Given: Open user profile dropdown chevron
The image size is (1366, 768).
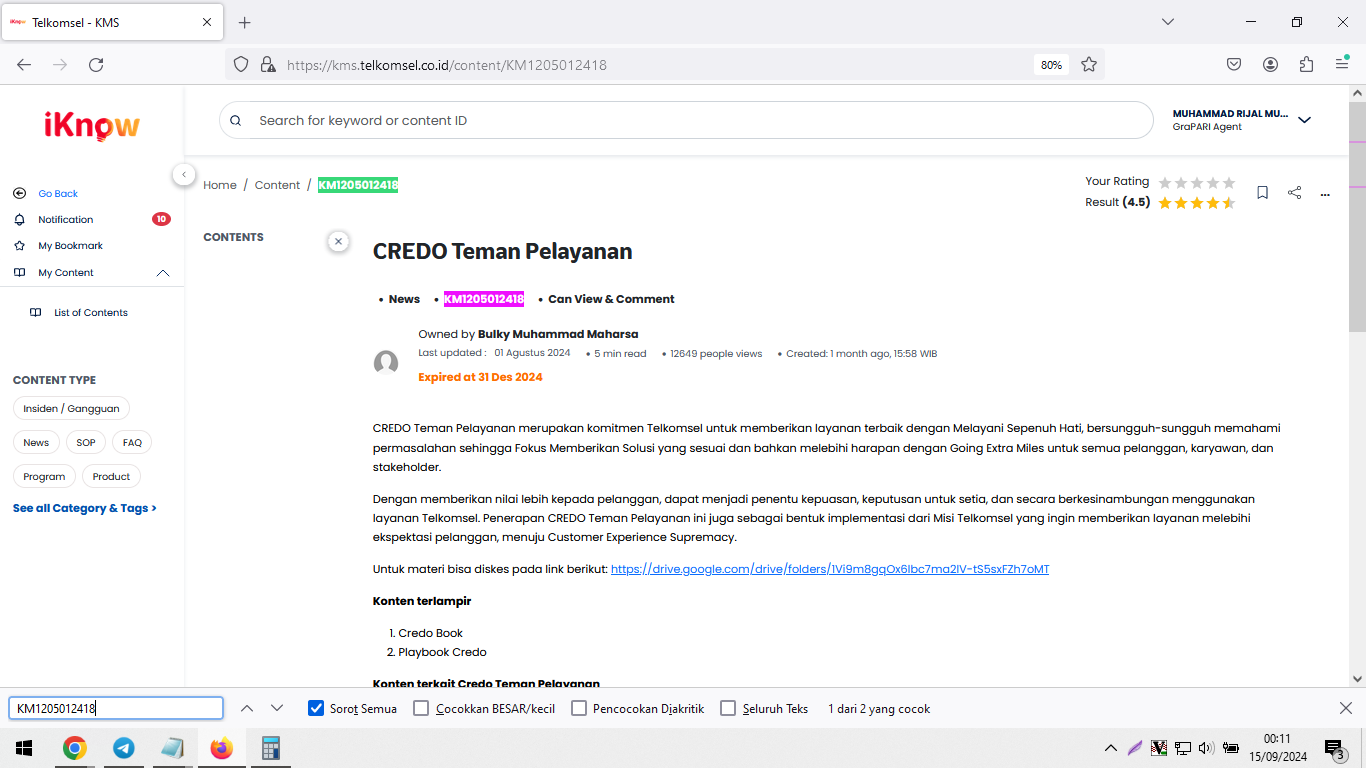Looking at the screenshot, I should click(x=1304, y=120).
